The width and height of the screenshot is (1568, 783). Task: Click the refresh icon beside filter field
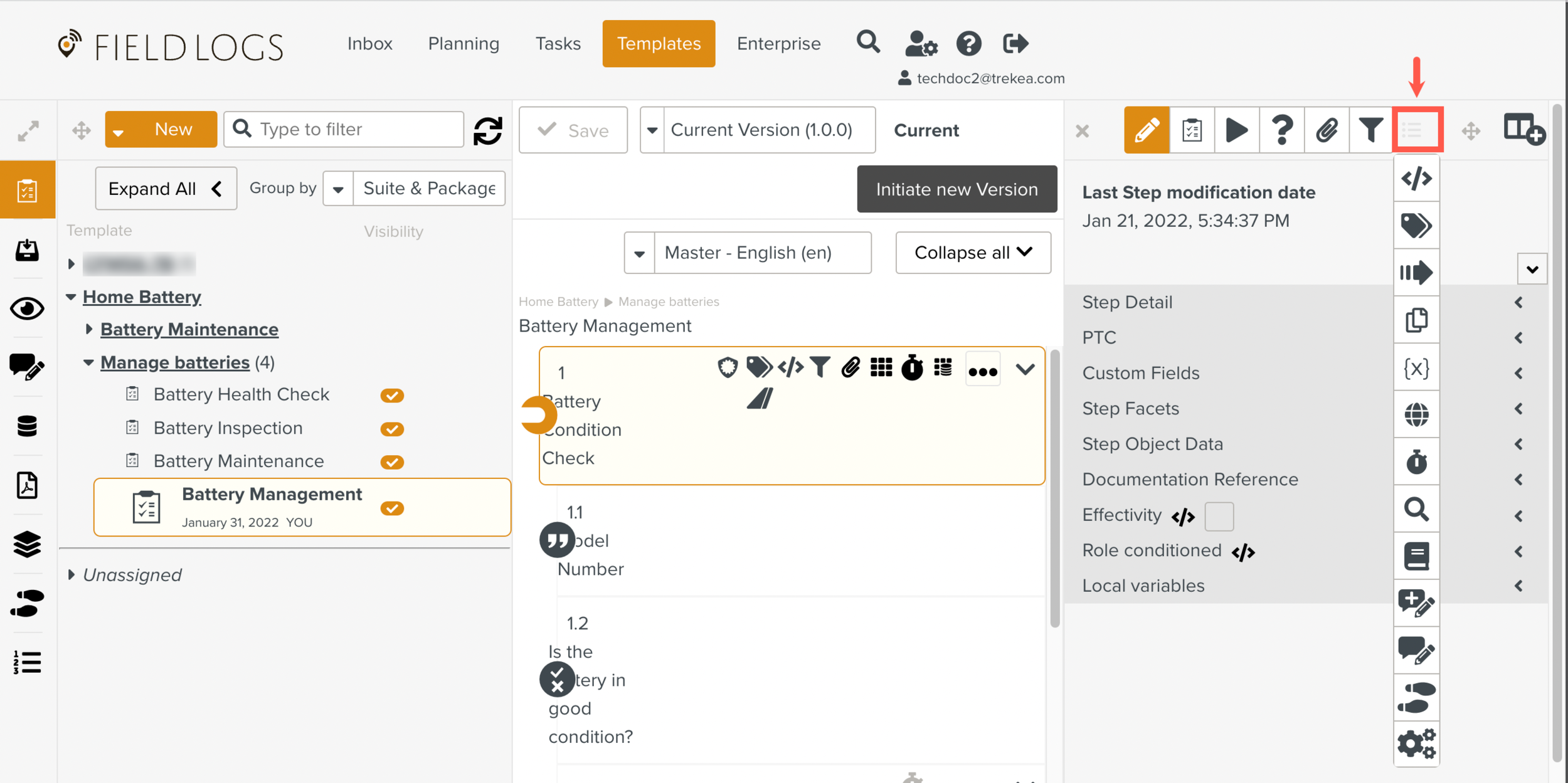point(487,130)
